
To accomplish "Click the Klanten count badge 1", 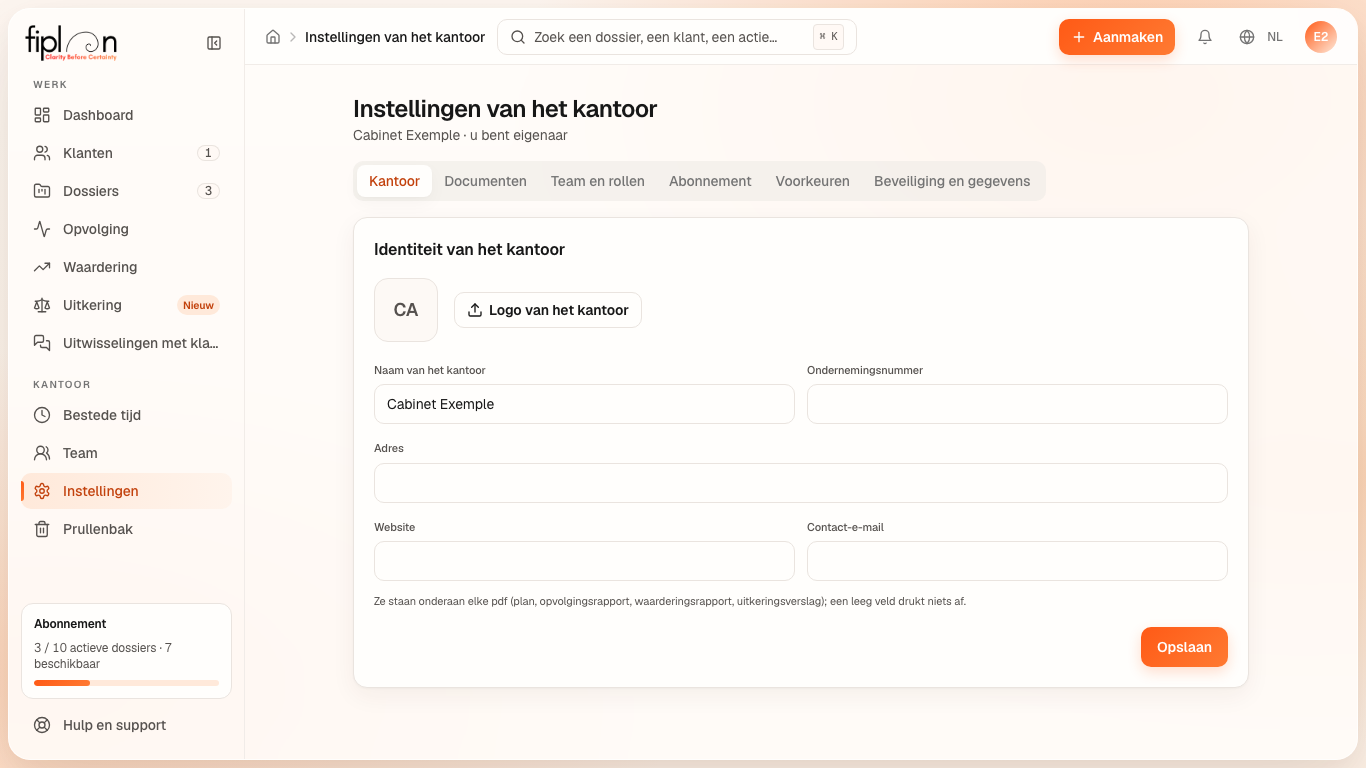I will pyautogui.click(x=208, y=153).
